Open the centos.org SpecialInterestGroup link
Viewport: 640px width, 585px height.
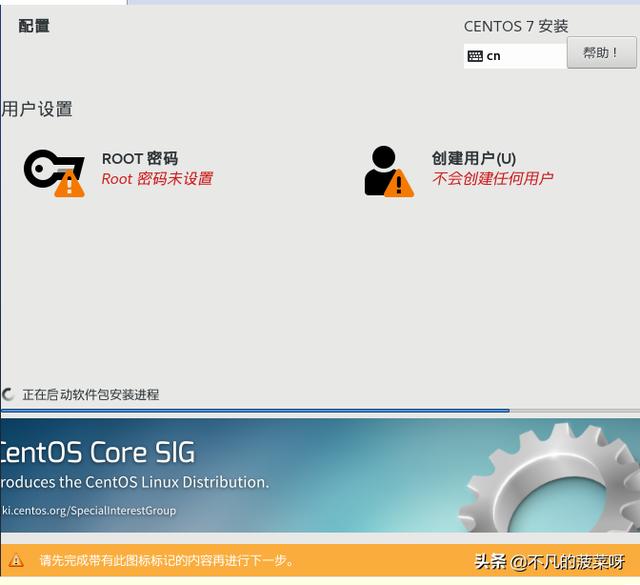(88, 510)
